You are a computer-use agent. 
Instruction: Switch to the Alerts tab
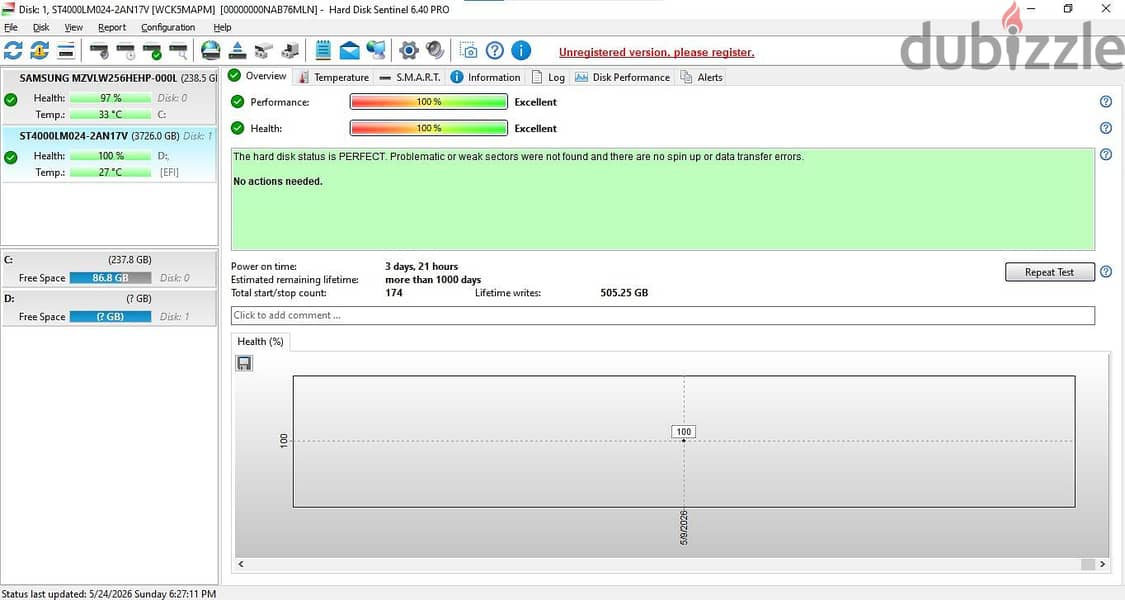point(701,77)
